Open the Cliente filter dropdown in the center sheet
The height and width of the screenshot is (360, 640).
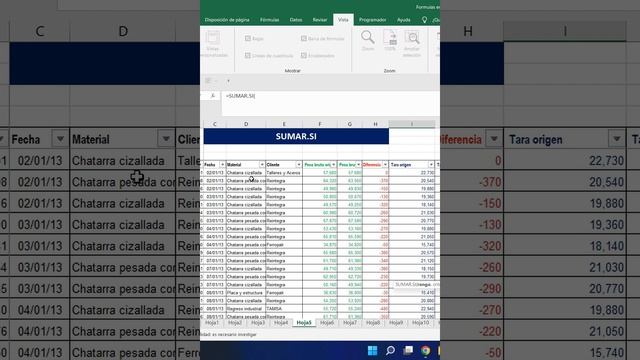point(299,164)
